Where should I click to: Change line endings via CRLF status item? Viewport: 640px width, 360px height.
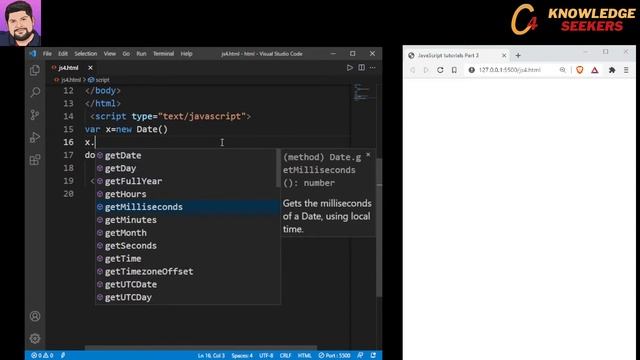(x=285, y=356)
